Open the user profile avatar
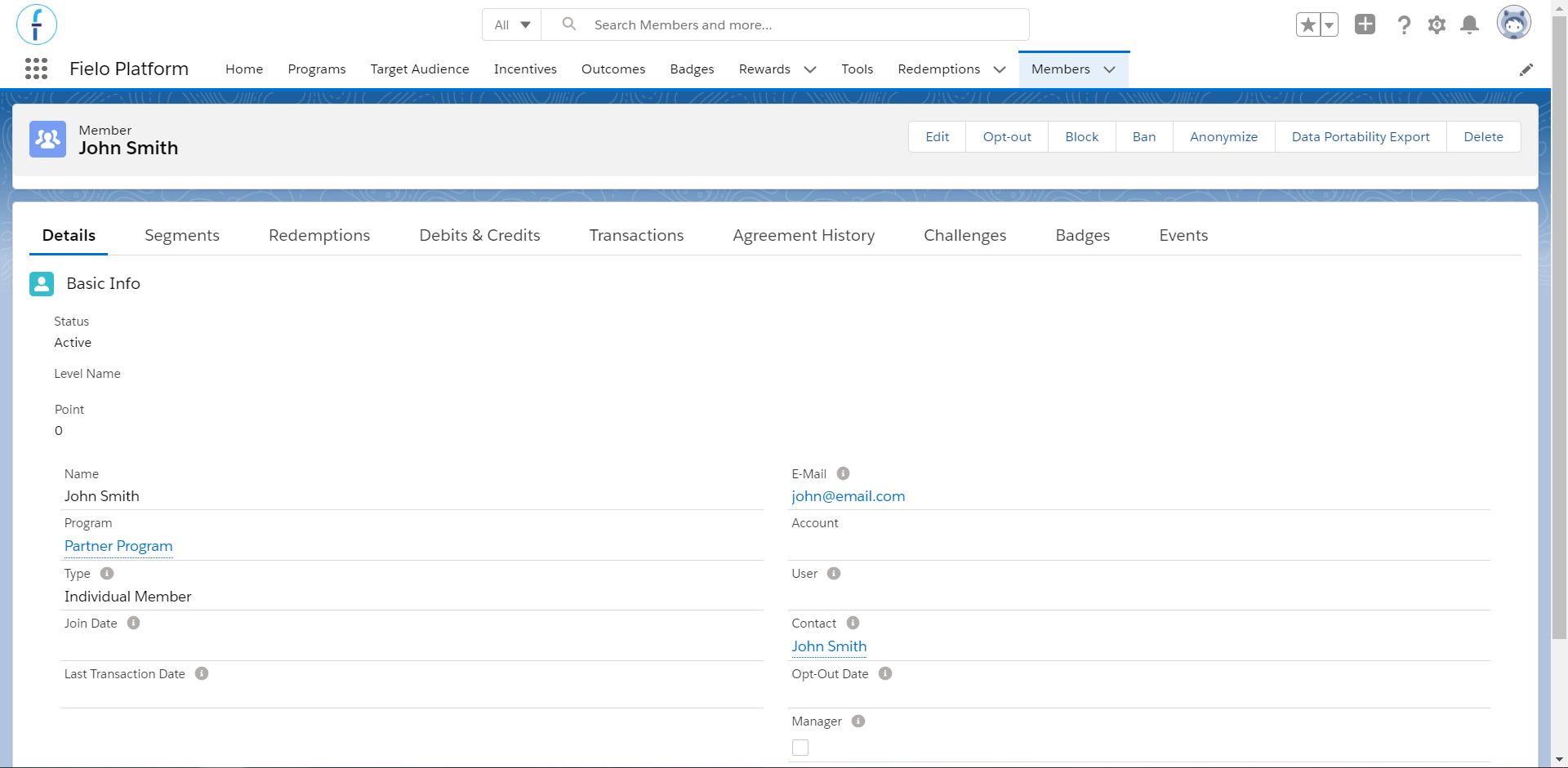The height and width of the screenshot is (768, 1568). click(x=1513, y=23)
